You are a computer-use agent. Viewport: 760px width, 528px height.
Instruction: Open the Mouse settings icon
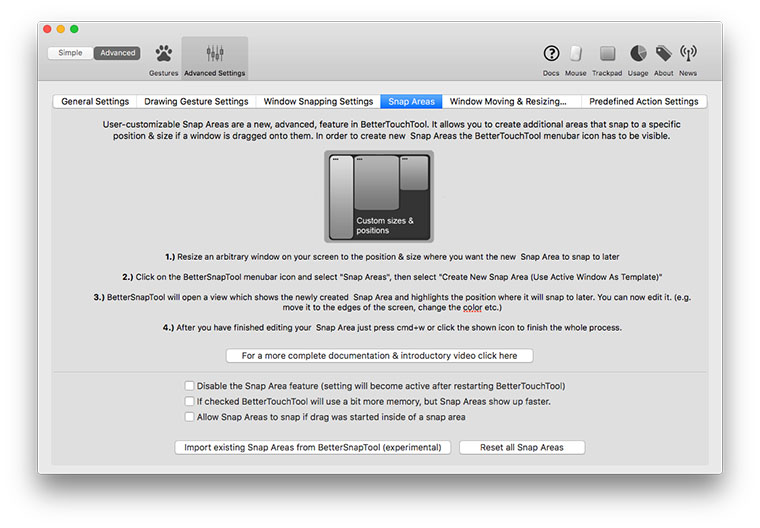pyautogui.click(x=575, y=53)
